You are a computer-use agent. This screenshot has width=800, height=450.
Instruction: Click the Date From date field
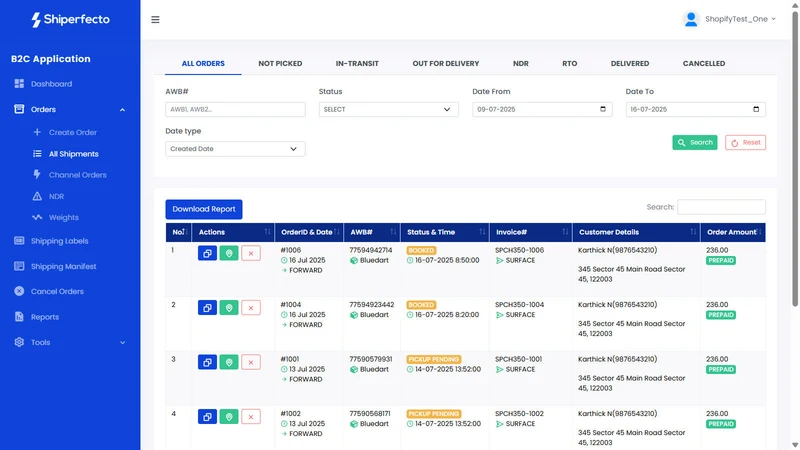542,109
